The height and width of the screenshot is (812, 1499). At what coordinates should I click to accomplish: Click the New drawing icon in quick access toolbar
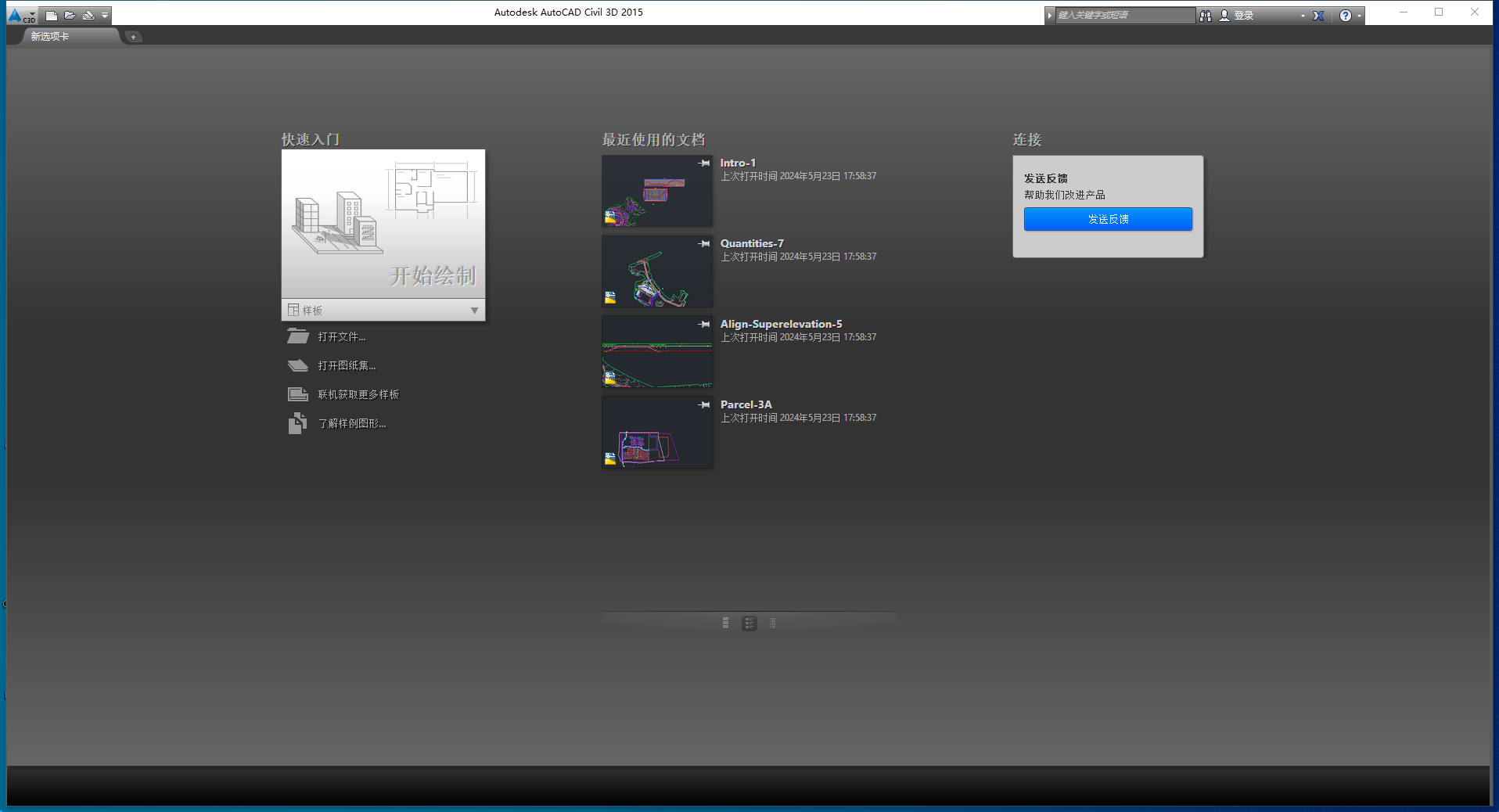pos(52,16)
